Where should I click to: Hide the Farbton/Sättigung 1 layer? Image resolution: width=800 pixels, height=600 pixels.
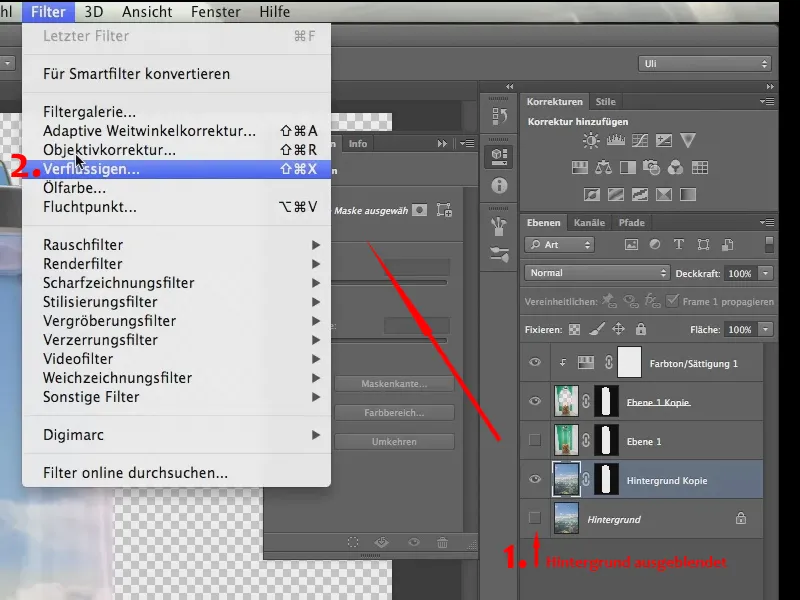(x=535, y=362)
